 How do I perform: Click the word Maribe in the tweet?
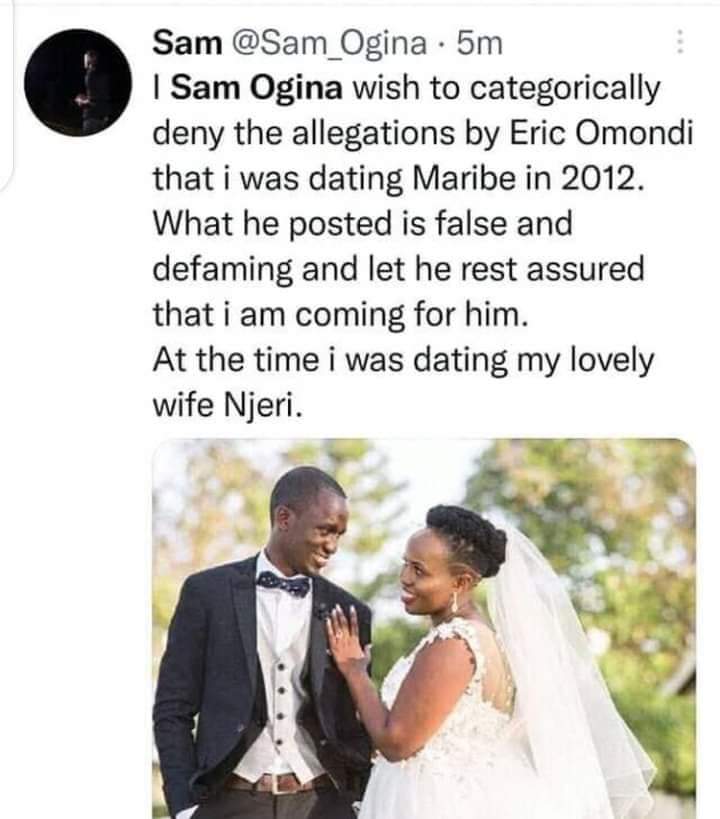[x=464, y=179]
